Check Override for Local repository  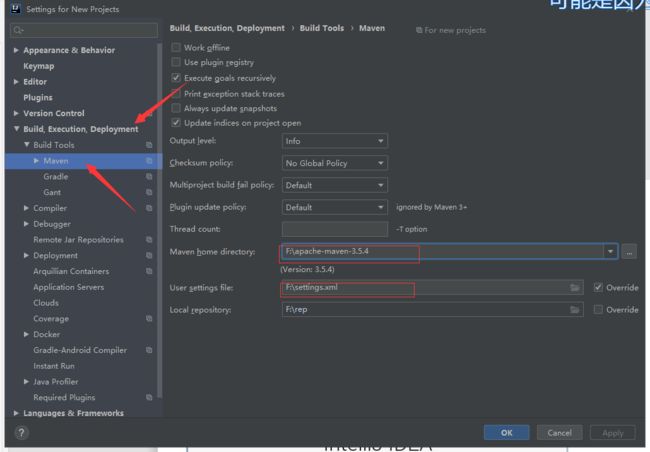598,309
